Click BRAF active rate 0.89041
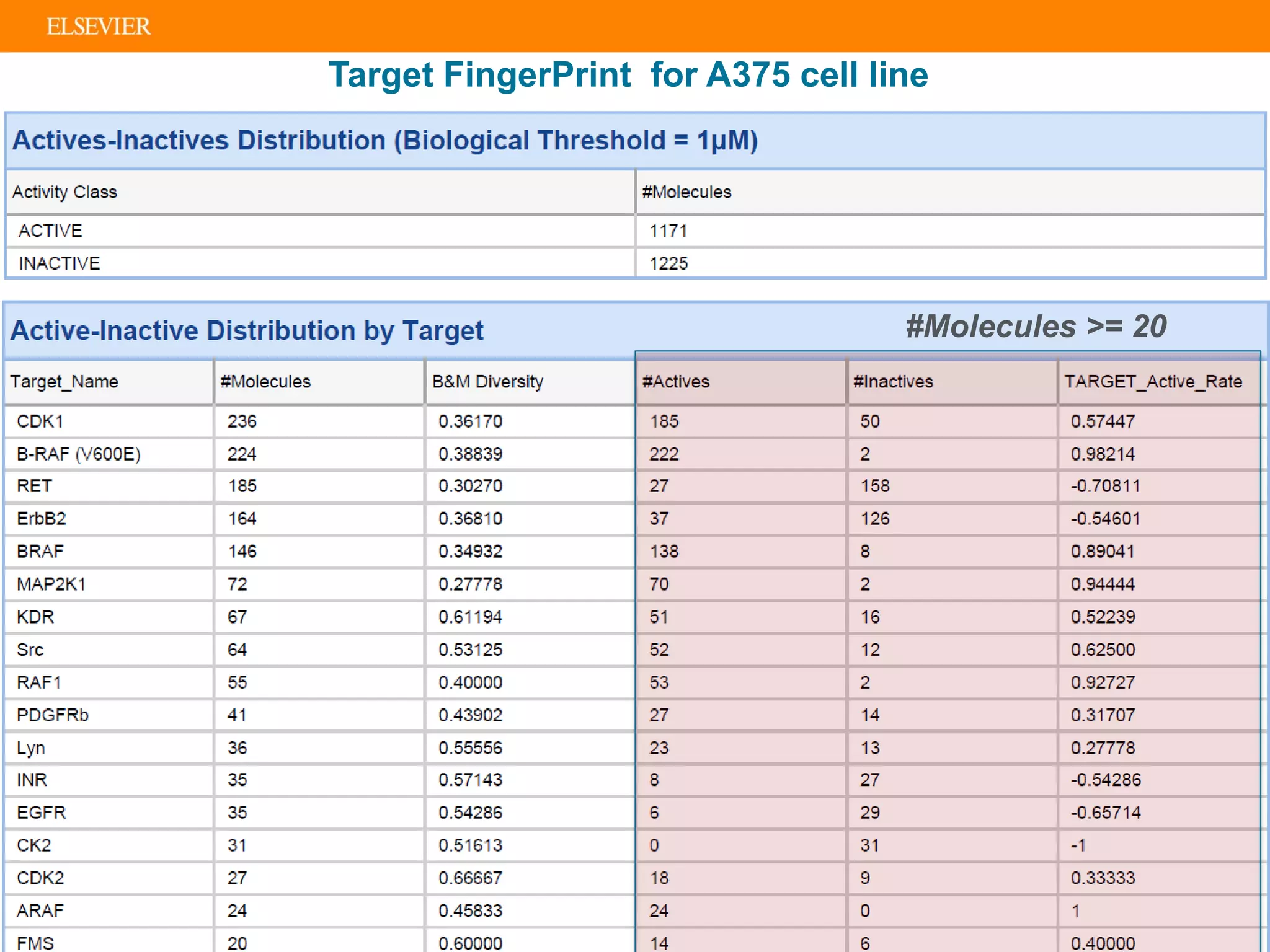 pyautogui.click(x=1103, y=552)
